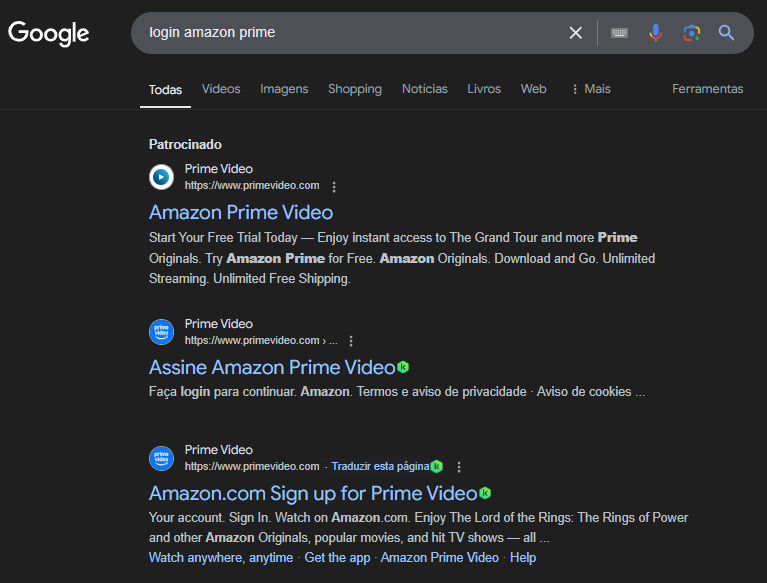
Task: Follow the Get the app sitelink
Action: 337,557
